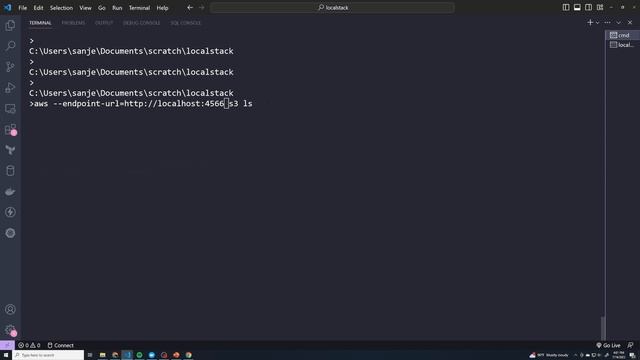
Task: Click Connect in the status bar
Action: (60, 345)
